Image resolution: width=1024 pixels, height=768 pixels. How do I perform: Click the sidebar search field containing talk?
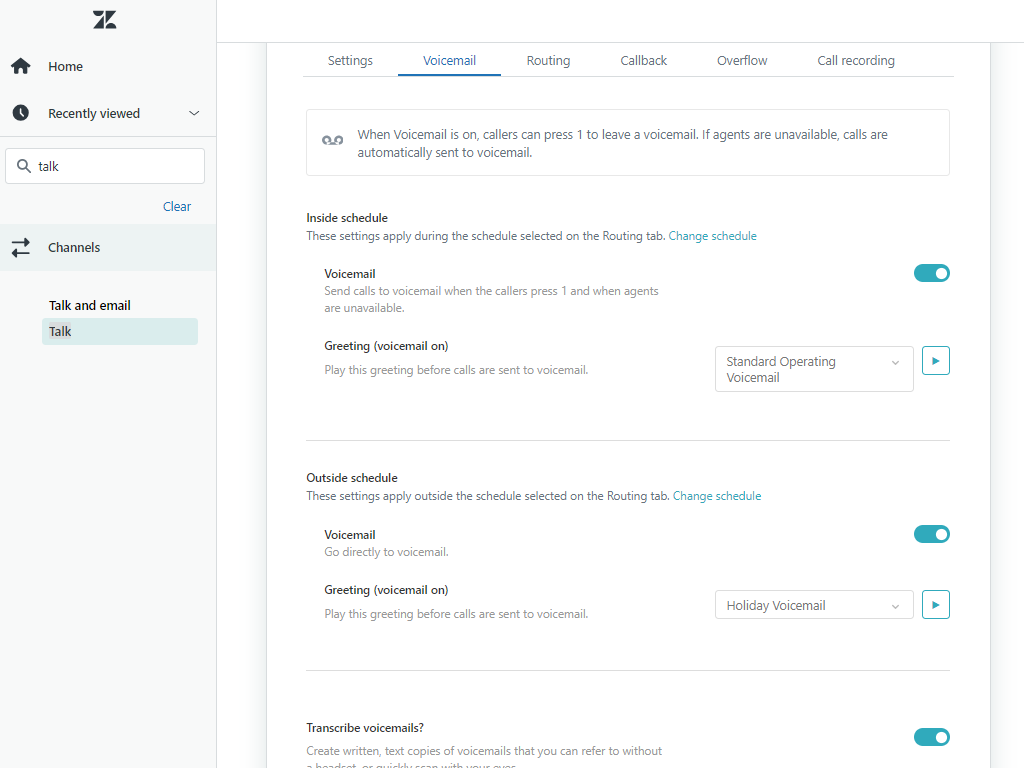115,166
